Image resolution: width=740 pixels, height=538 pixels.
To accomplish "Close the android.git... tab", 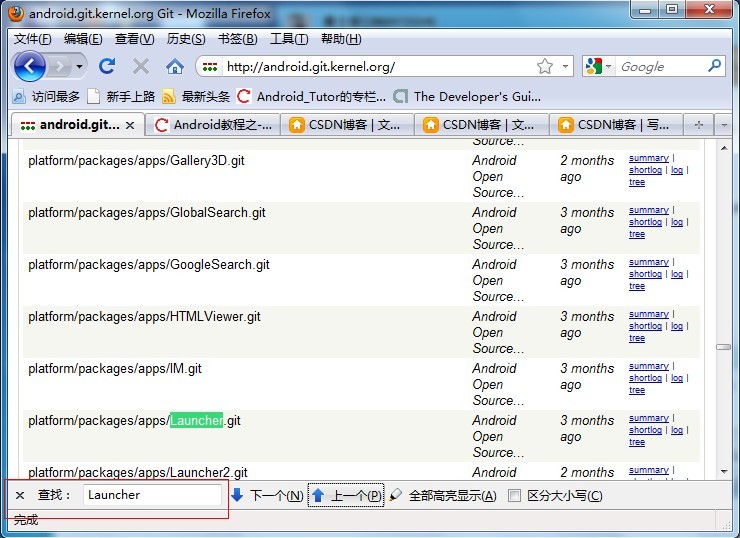I will [x=130, y=125].
